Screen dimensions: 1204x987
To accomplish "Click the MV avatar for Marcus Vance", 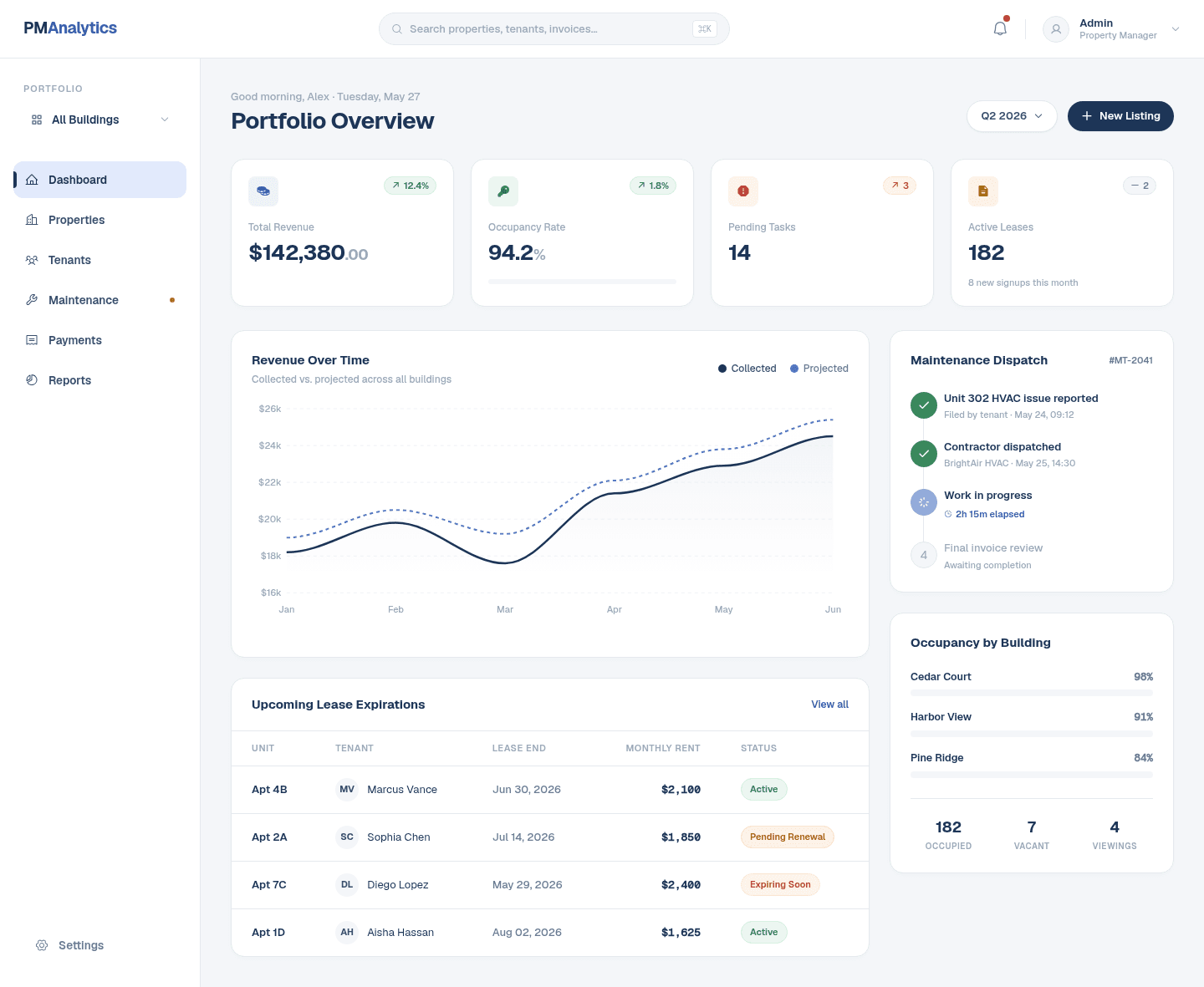I will [x=347, y=790].
